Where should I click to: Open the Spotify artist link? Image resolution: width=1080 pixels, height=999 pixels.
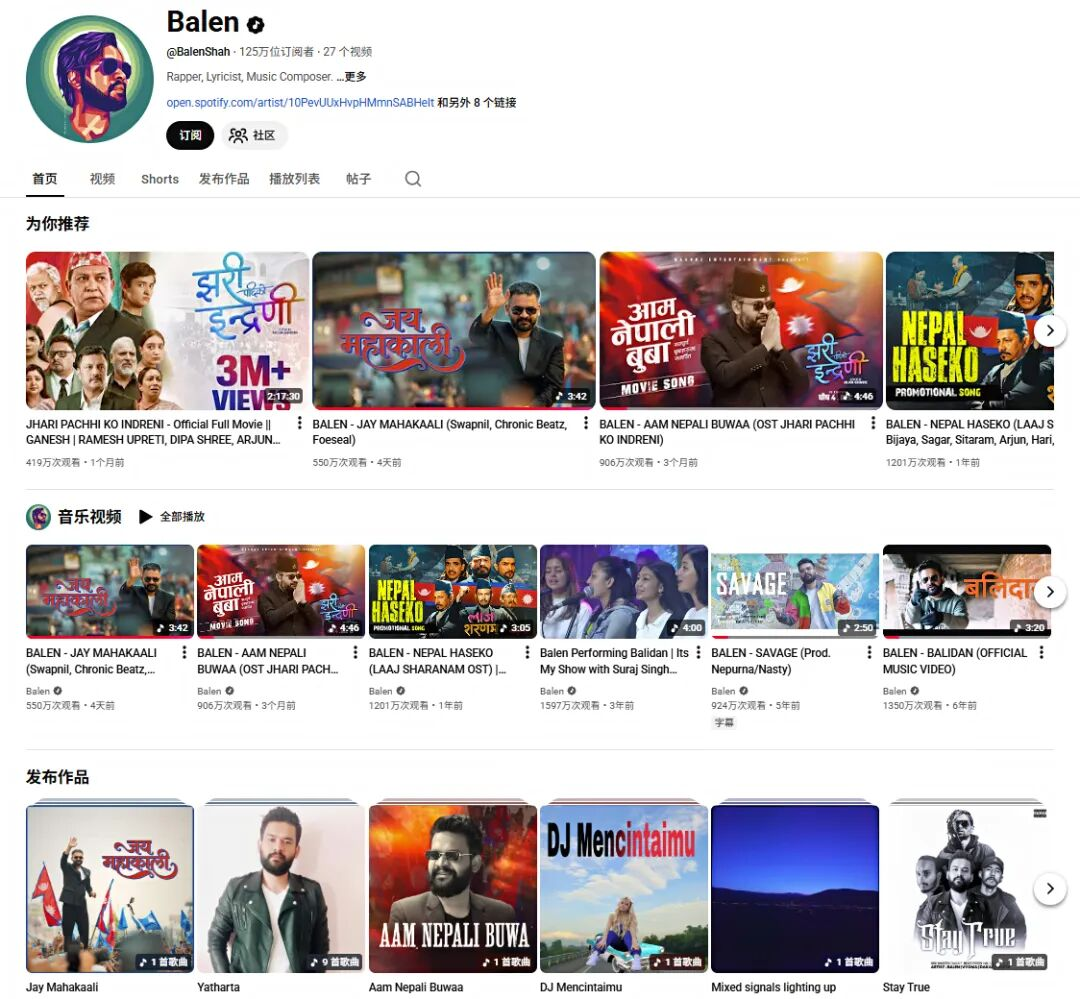(300, 102)
